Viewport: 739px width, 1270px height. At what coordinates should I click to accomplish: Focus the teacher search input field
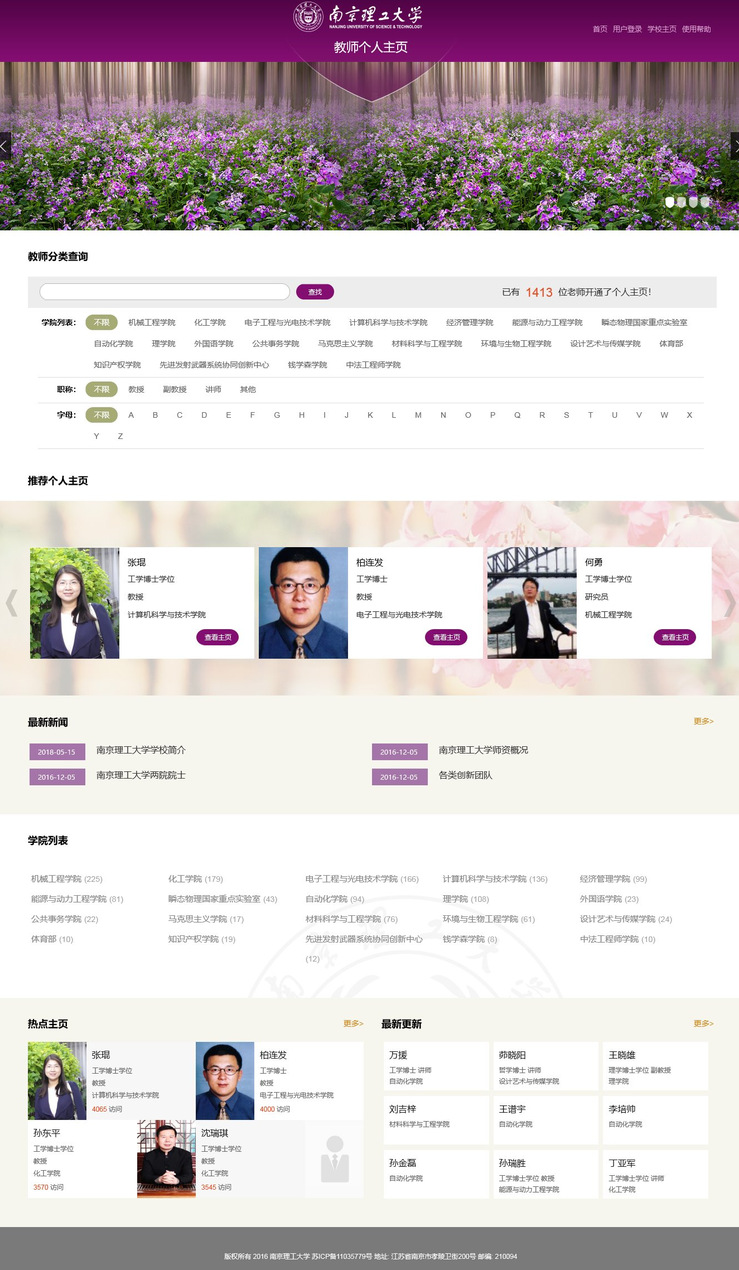click(165, 292)
